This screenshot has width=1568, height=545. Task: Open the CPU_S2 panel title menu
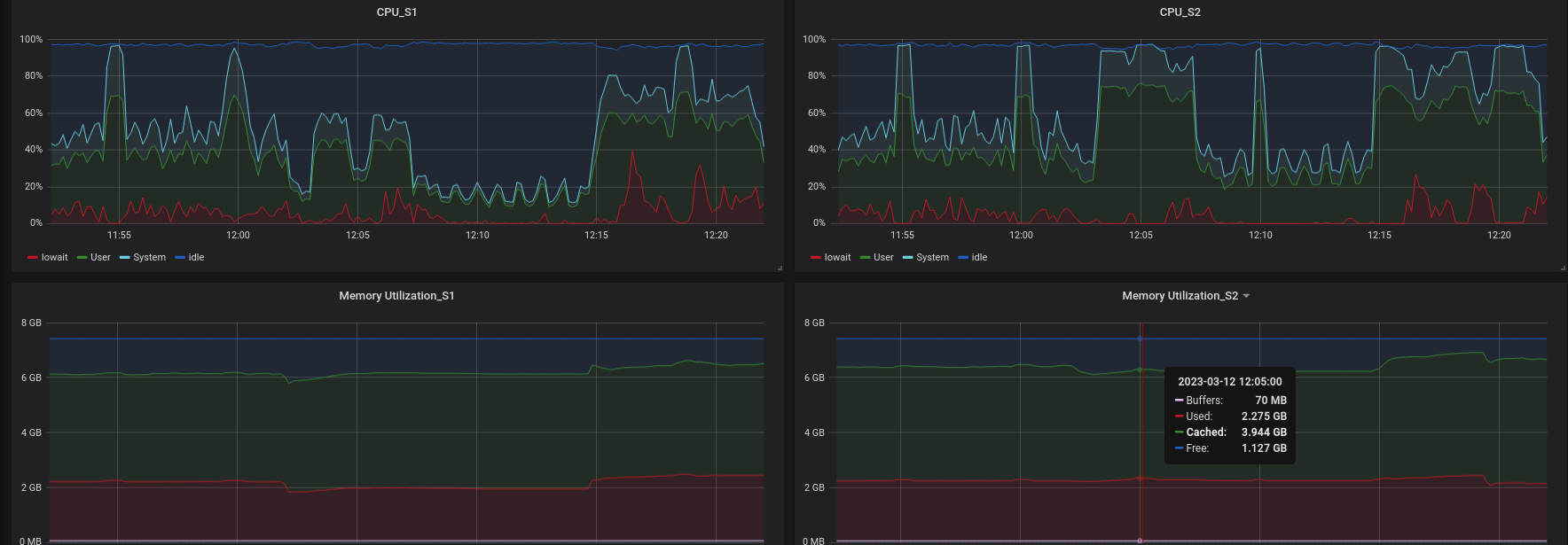coord(1180,12)
